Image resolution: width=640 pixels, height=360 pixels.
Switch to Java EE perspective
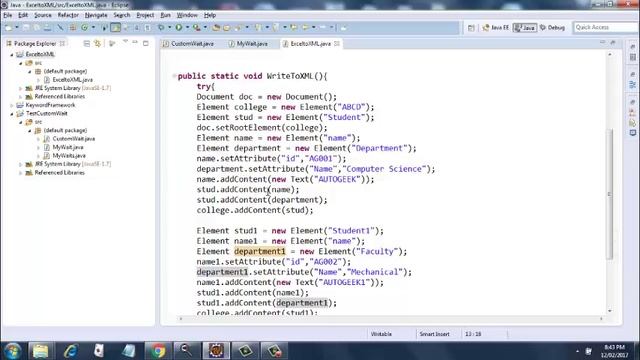click(x=496, y=27)
